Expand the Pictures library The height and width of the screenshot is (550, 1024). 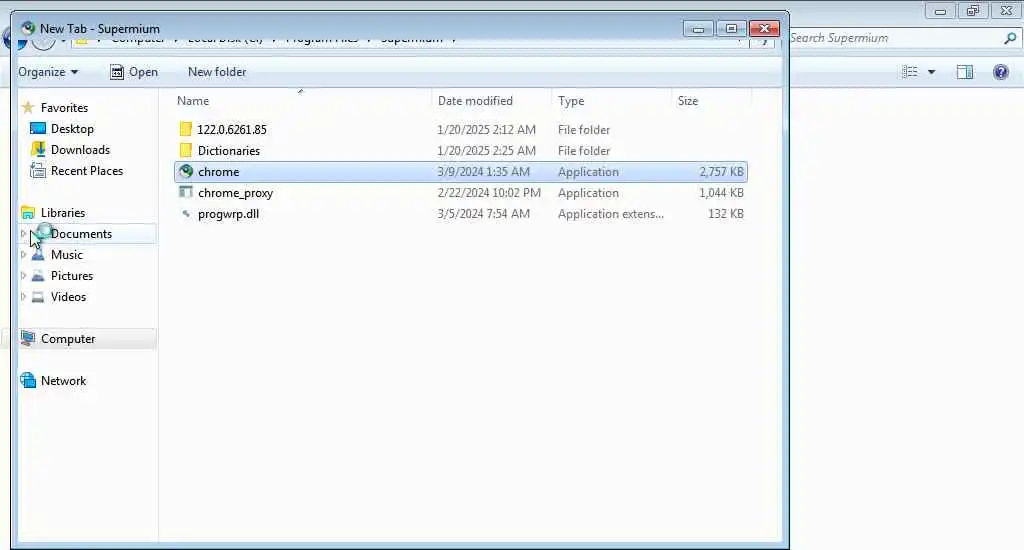pyautogui.click(x=24, y=276)
